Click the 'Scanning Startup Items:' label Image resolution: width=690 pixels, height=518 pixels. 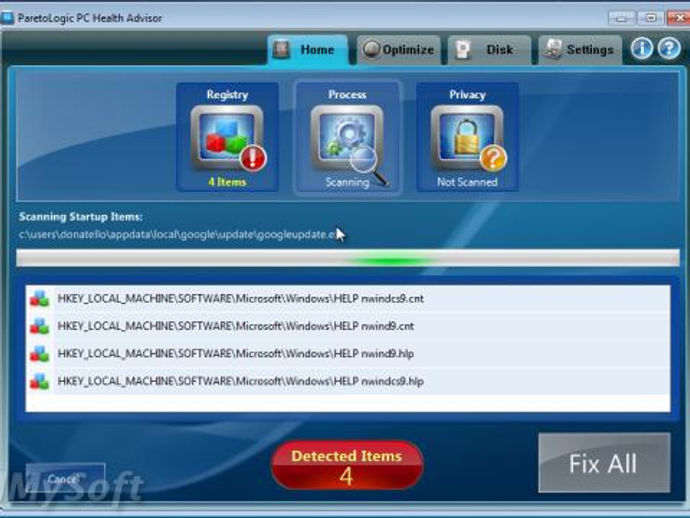tap(81, 217)
